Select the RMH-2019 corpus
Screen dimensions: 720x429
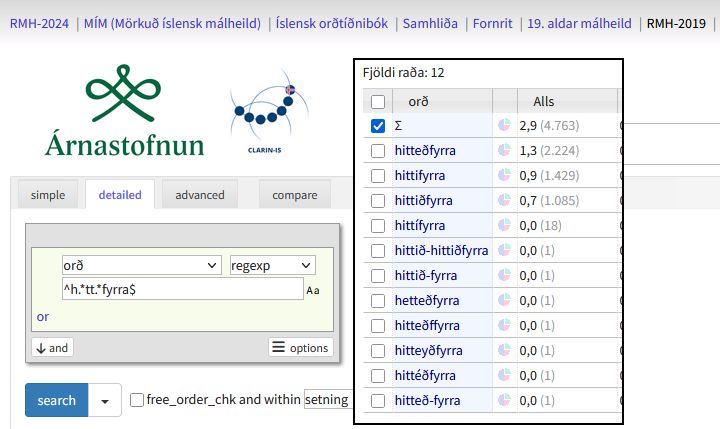(676, 23)
